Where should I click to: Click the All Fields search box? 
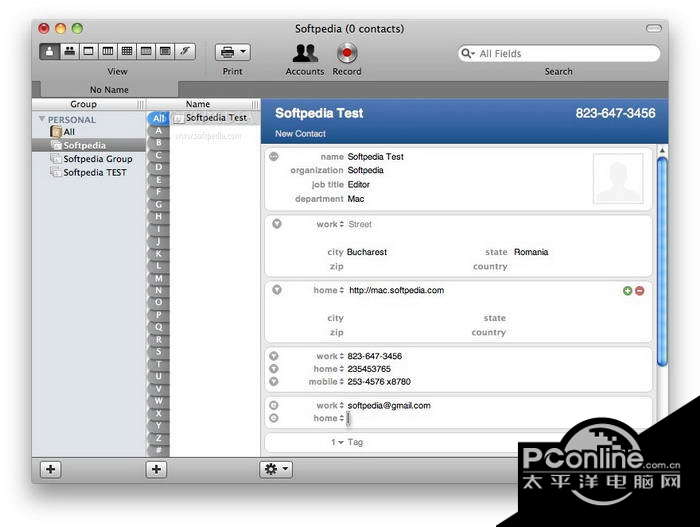click(x=559, y=54)
